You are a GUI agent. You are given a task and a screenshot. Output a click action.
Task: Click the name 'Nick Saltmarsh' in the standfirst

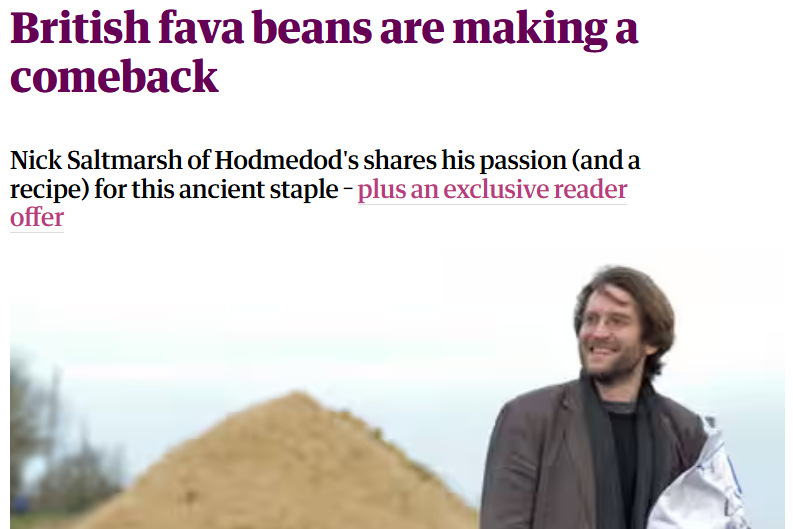click(96, 160)
